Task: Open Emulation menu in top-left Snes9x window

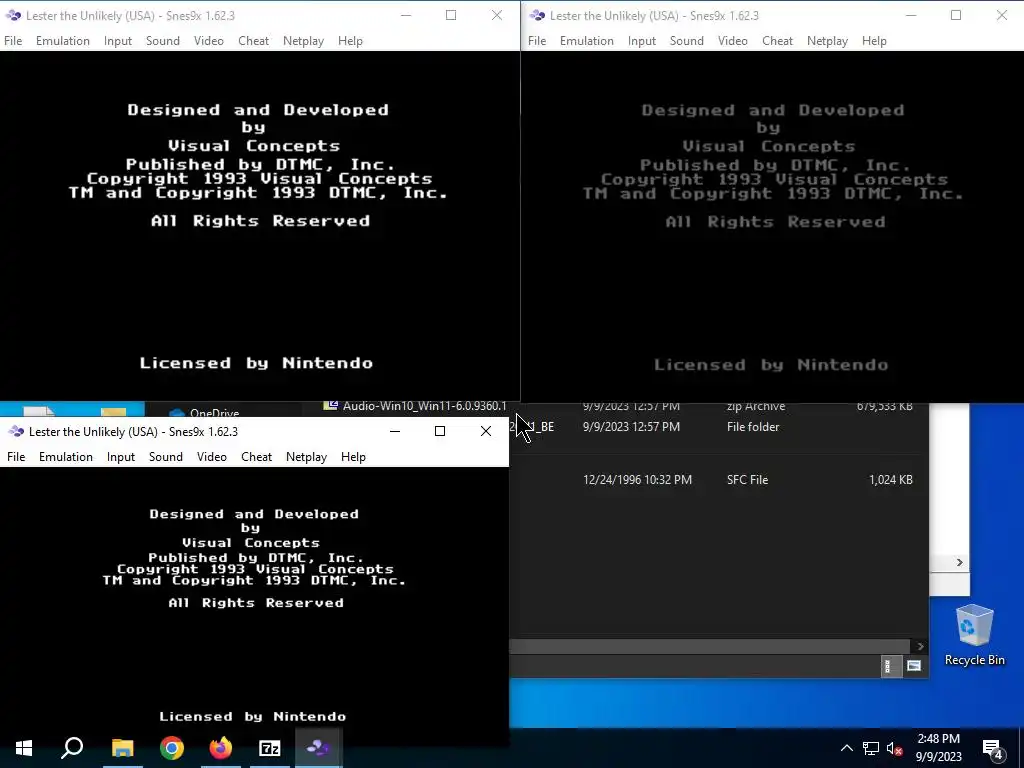Action: [x=63, y=40]
